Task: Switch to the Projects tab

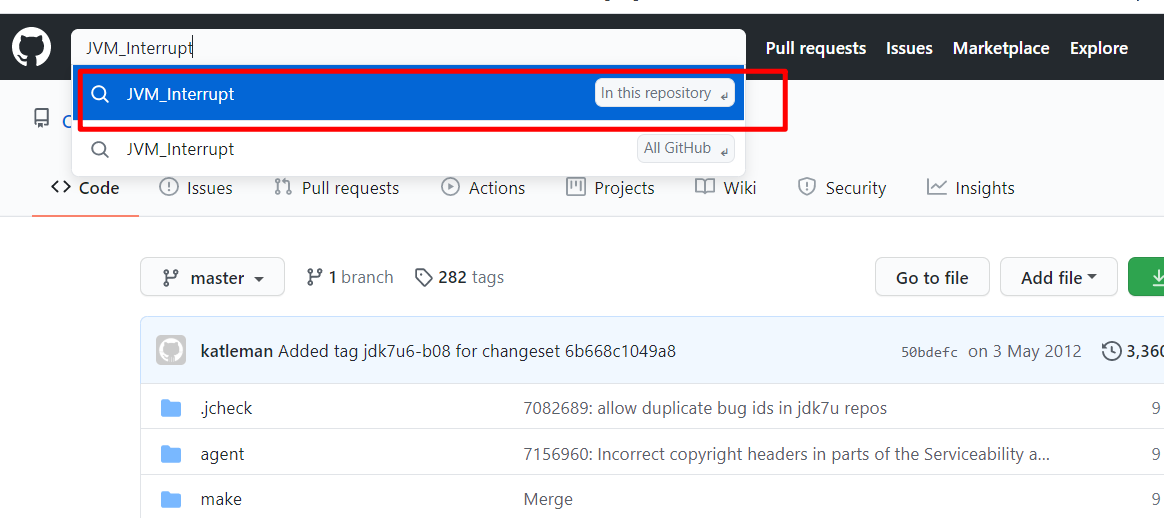Action: pos(610,188)
